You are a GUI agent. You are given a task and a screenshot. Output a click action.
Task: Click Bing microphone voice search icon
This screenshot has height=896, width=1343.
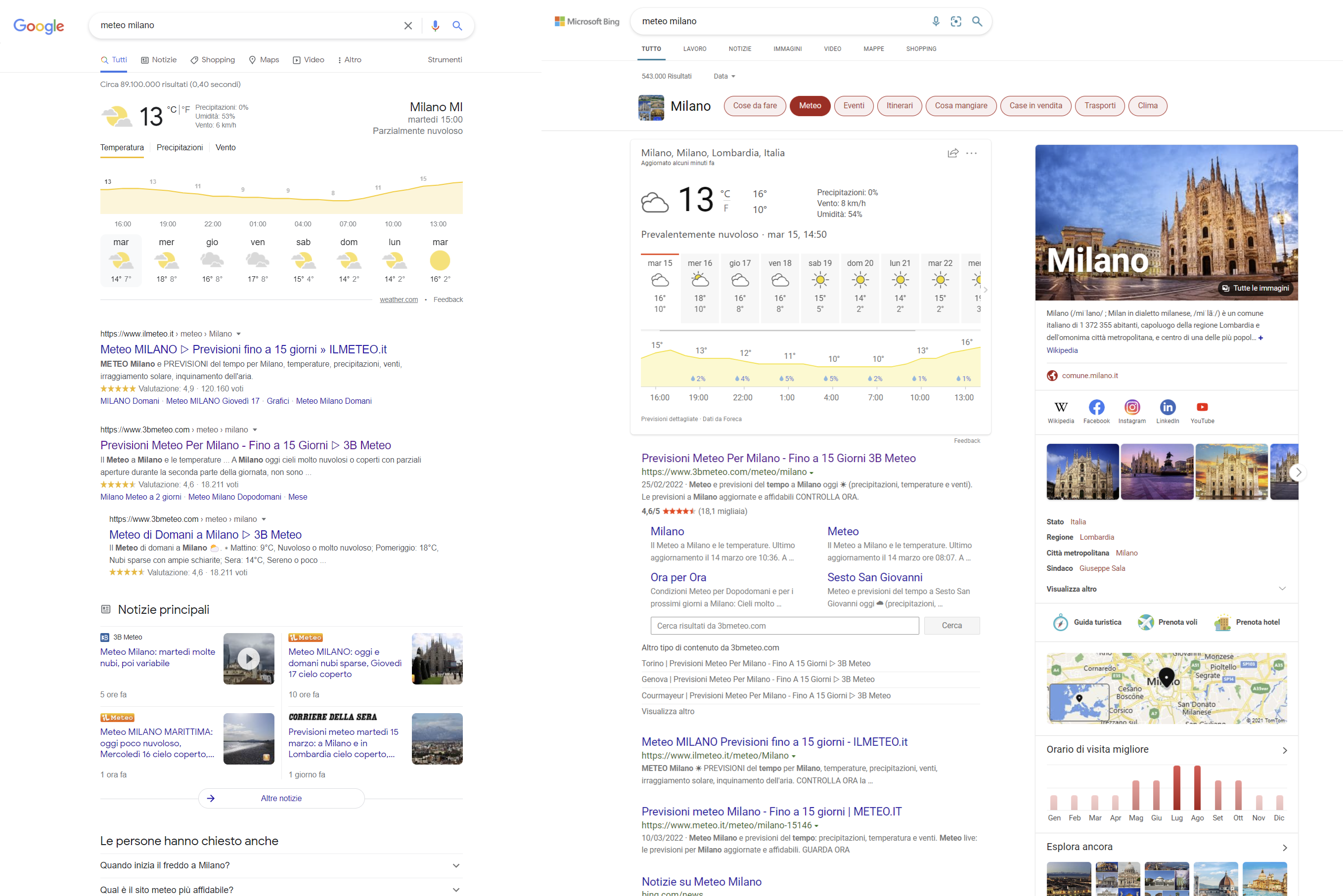pyautogui.click(x=936, y=21)
